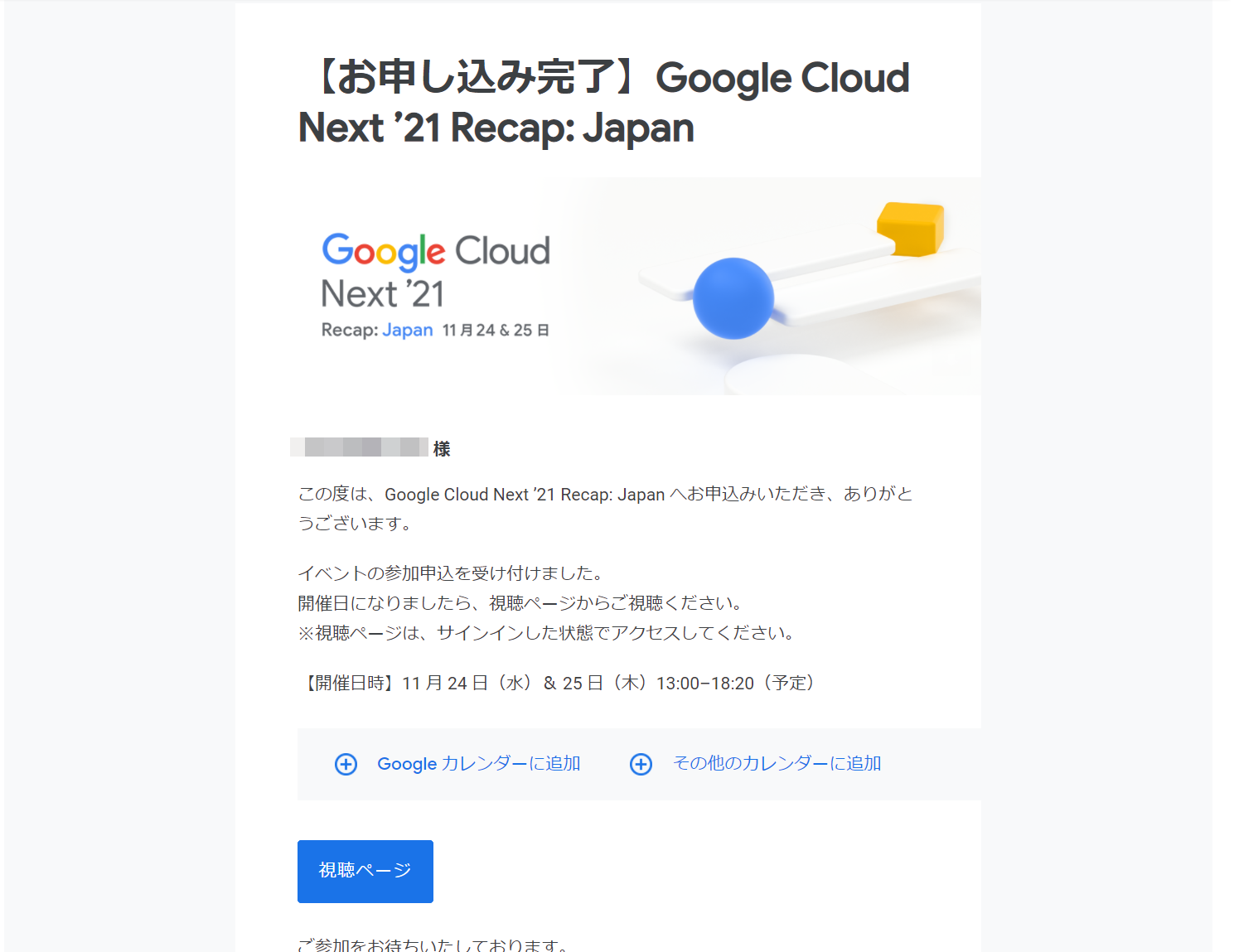Click the 開催日時 schedule line
This screenshot has width=1234, height=952.
click(557, 683)
